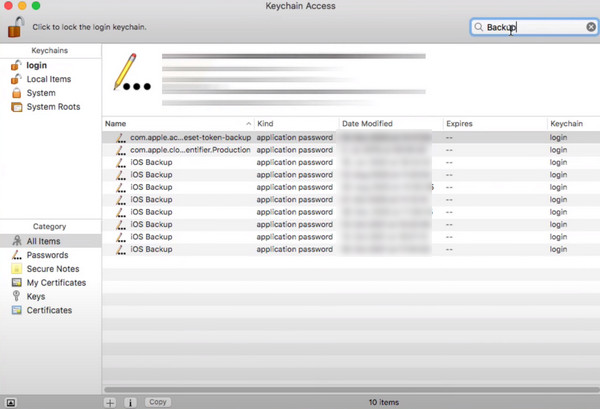Select the login keychain

[36, 65]
